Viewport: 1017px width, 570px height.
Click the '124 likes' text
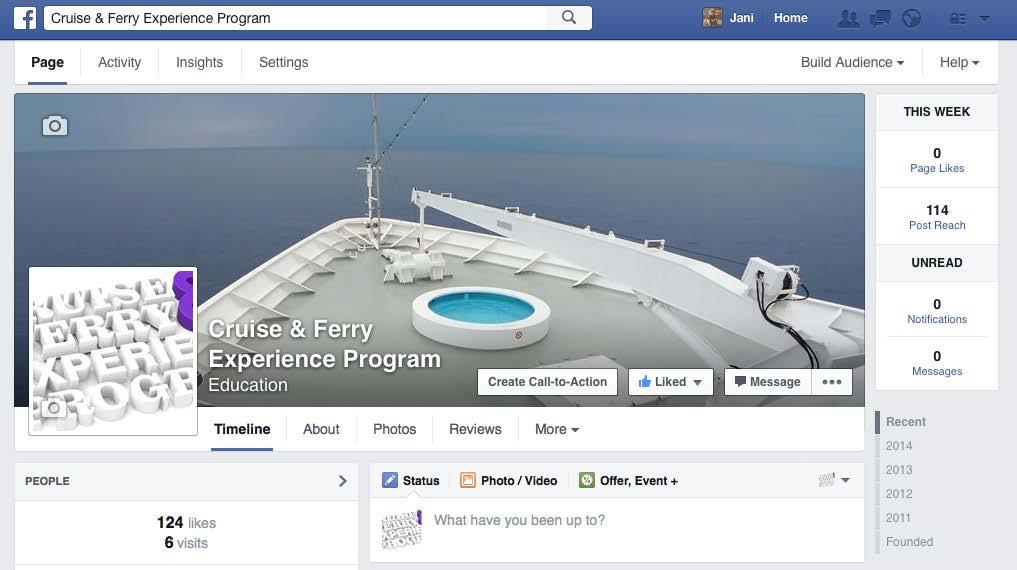186,523
